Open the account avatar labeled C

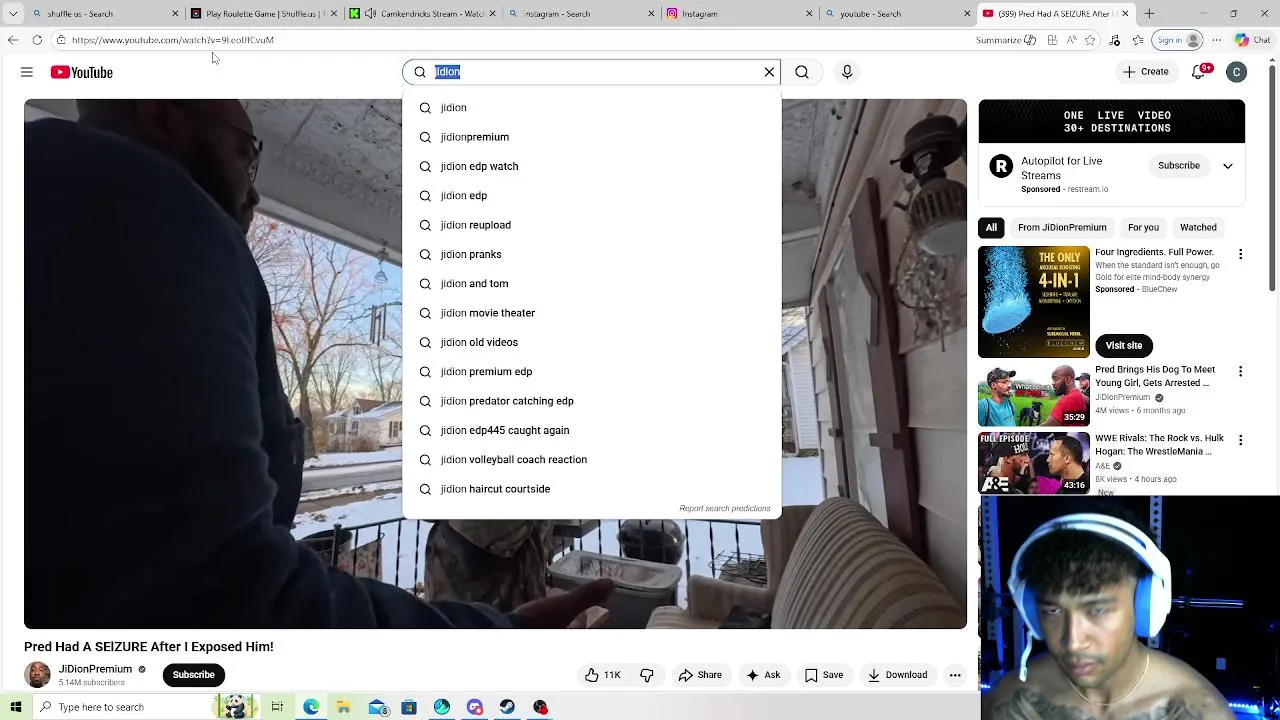(1237, 72)
